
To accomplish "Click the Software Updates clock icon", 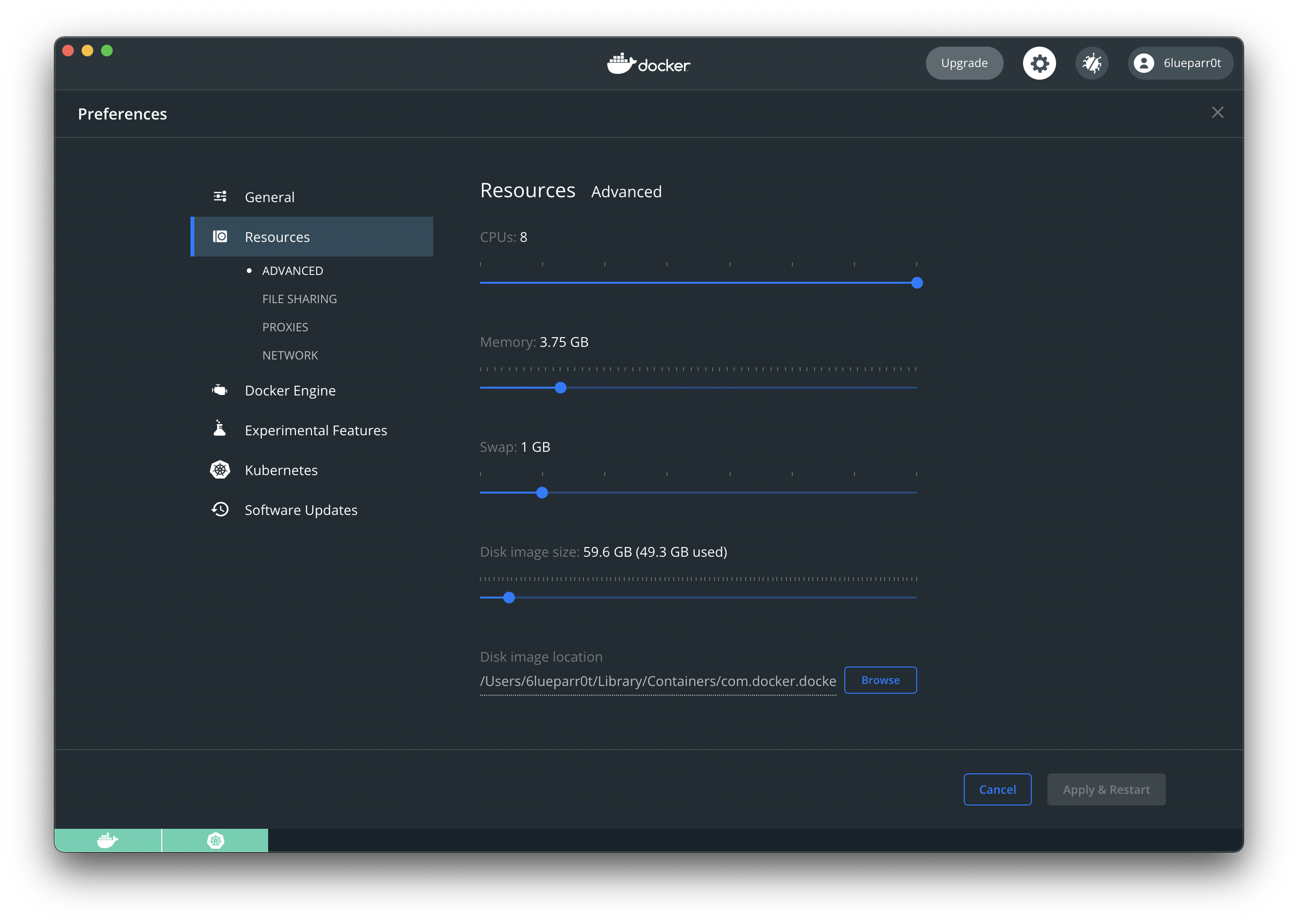I will coord(220,509).
